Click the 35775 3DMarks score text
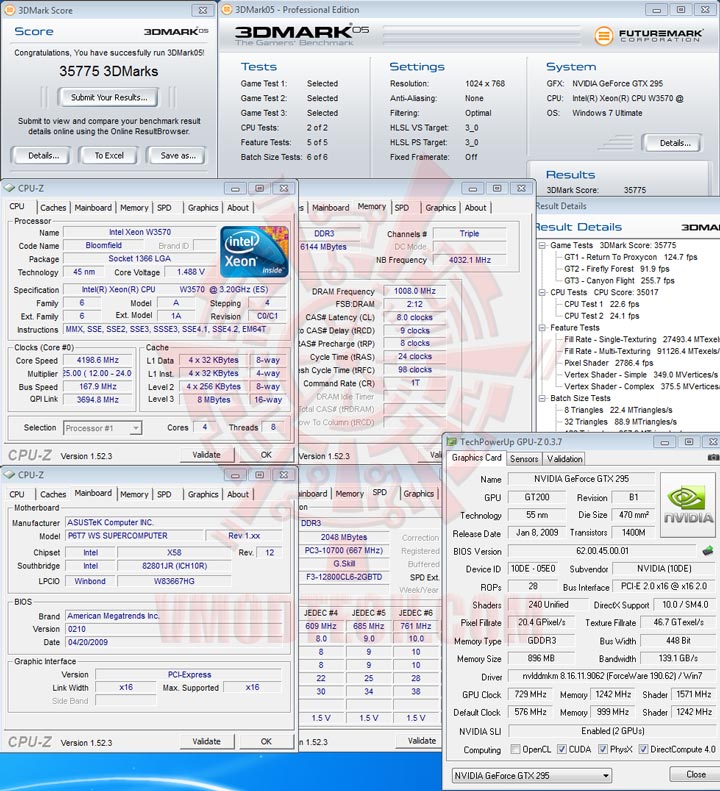 click(108, 71)
